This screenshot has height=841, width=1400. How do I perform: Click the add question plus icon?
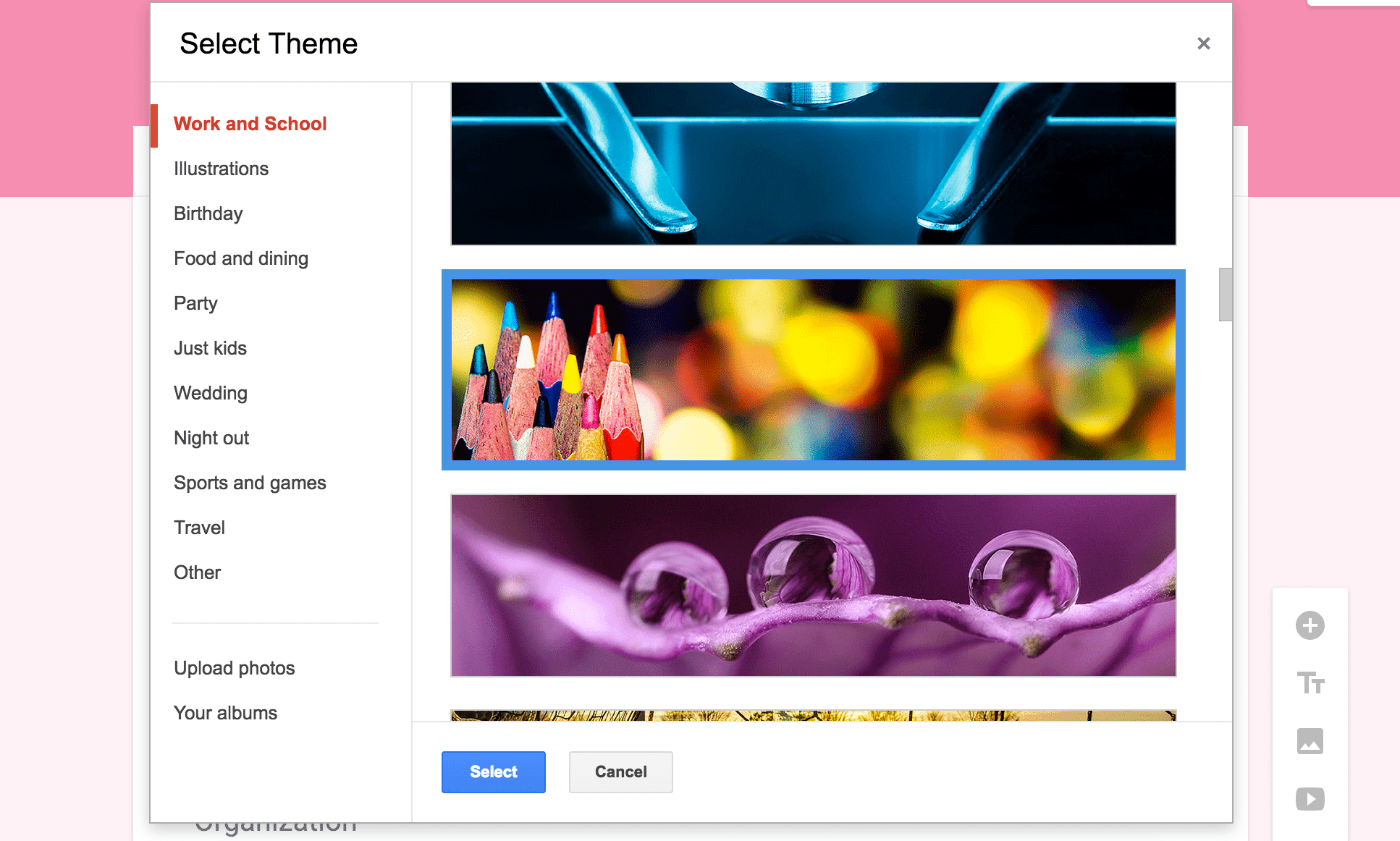tap(1310, 625)
